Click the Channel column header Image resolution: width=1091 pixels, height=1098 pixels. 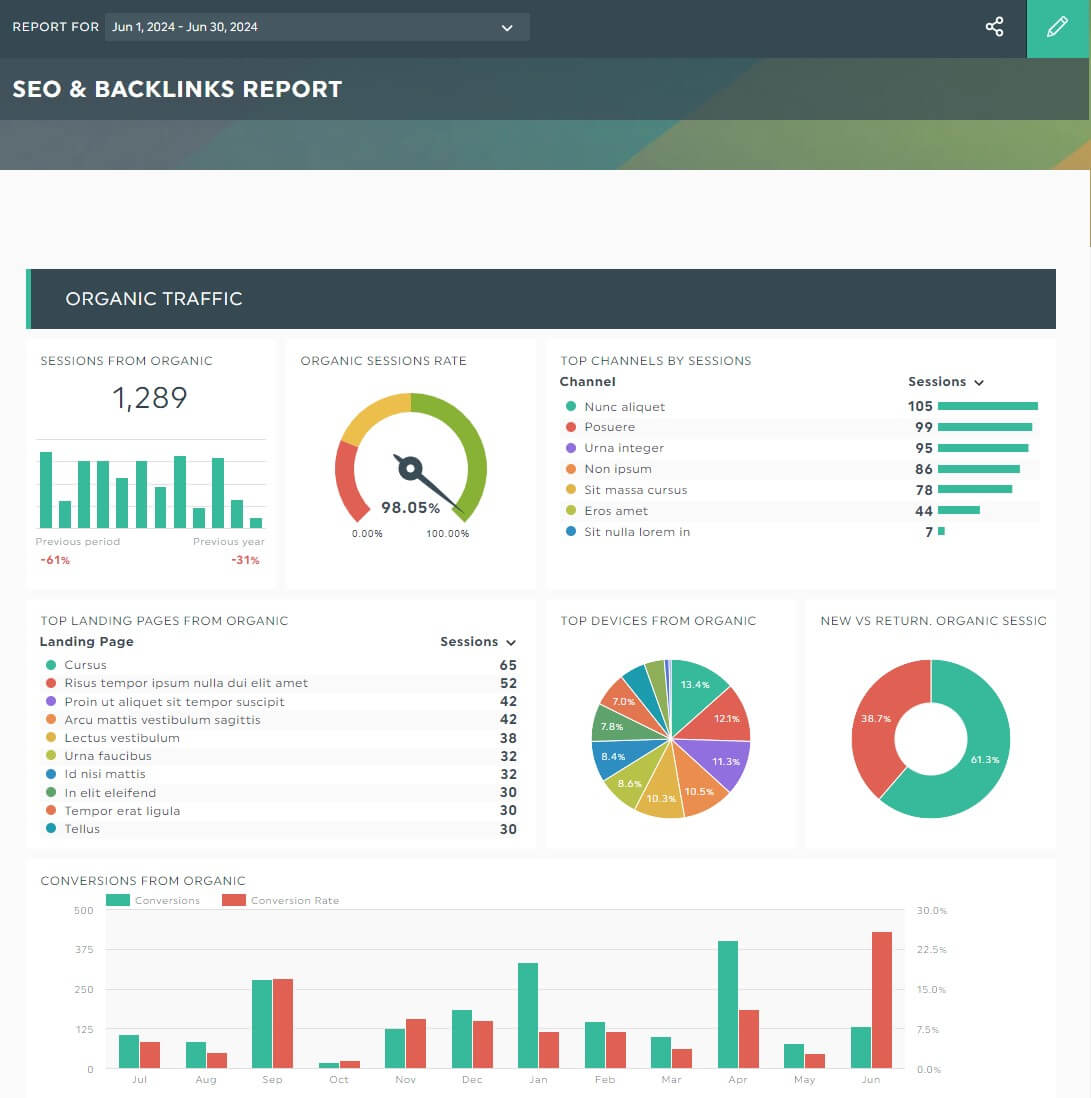point(588,382)
